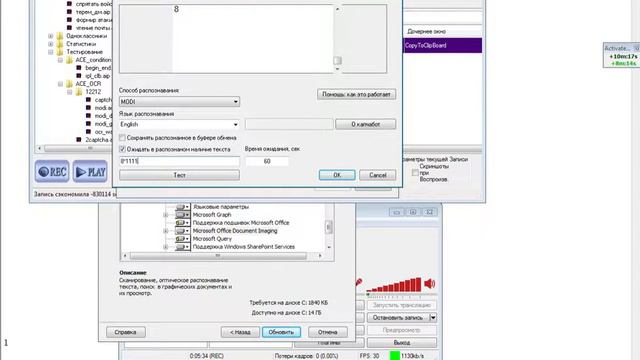Click the installer feature list horizontal scrollbar
The width and height of the screenshot is (640, 360).
pos(222,256)
